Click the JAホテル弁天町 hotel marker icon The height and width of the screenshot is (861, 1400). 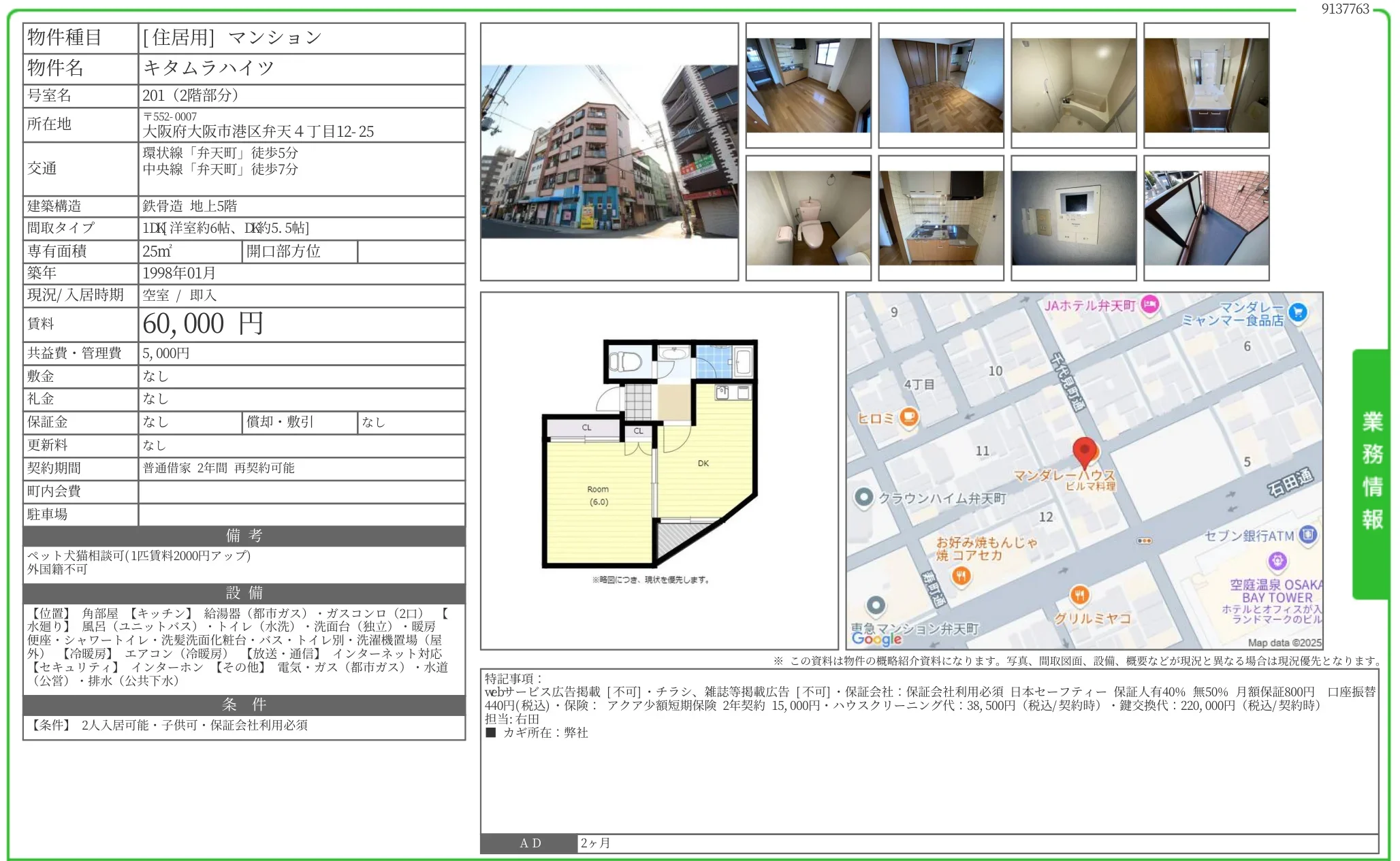[1150, 305]
